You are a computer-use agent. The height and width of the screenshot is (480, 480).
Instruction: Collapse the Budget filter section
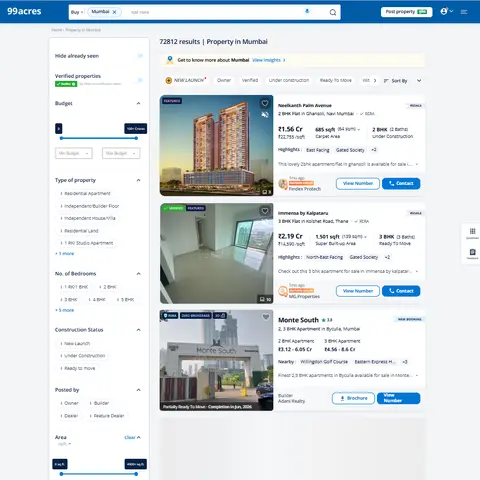[138, 103]
